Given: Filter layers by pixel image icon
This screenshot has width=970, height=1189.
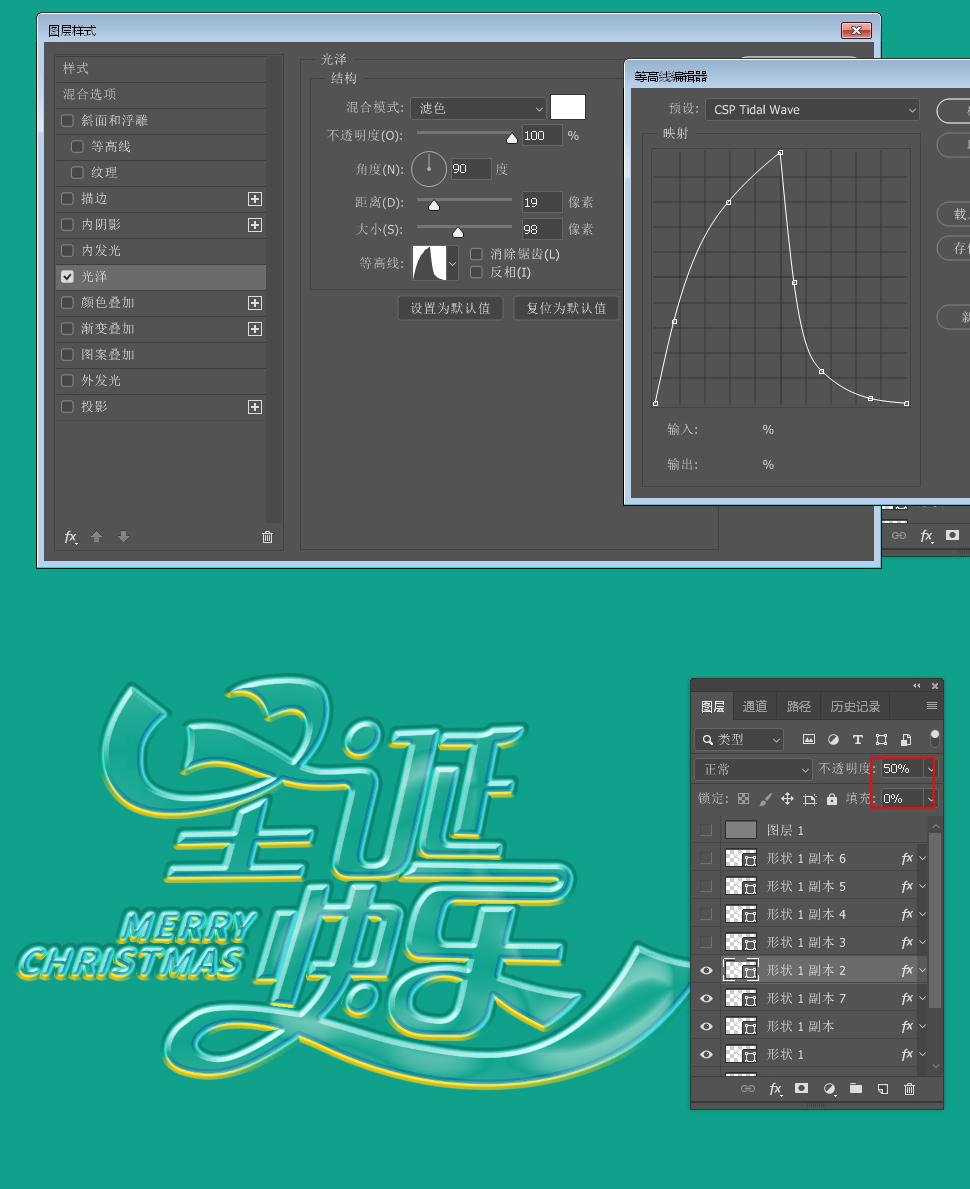Looking at the screenshot, I should click(809, 739).
